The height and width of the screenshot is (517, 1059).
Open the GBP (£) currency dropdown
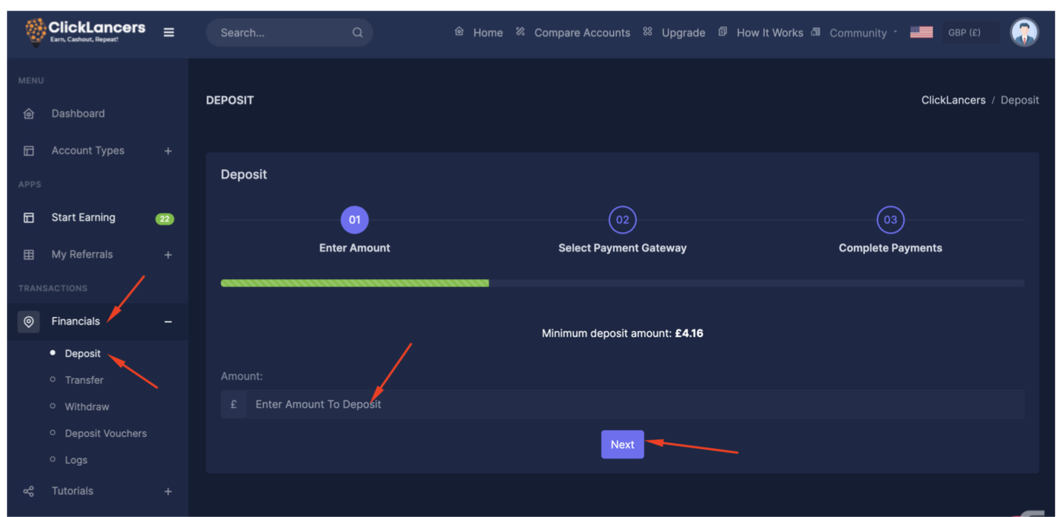(x=968, y=33)
